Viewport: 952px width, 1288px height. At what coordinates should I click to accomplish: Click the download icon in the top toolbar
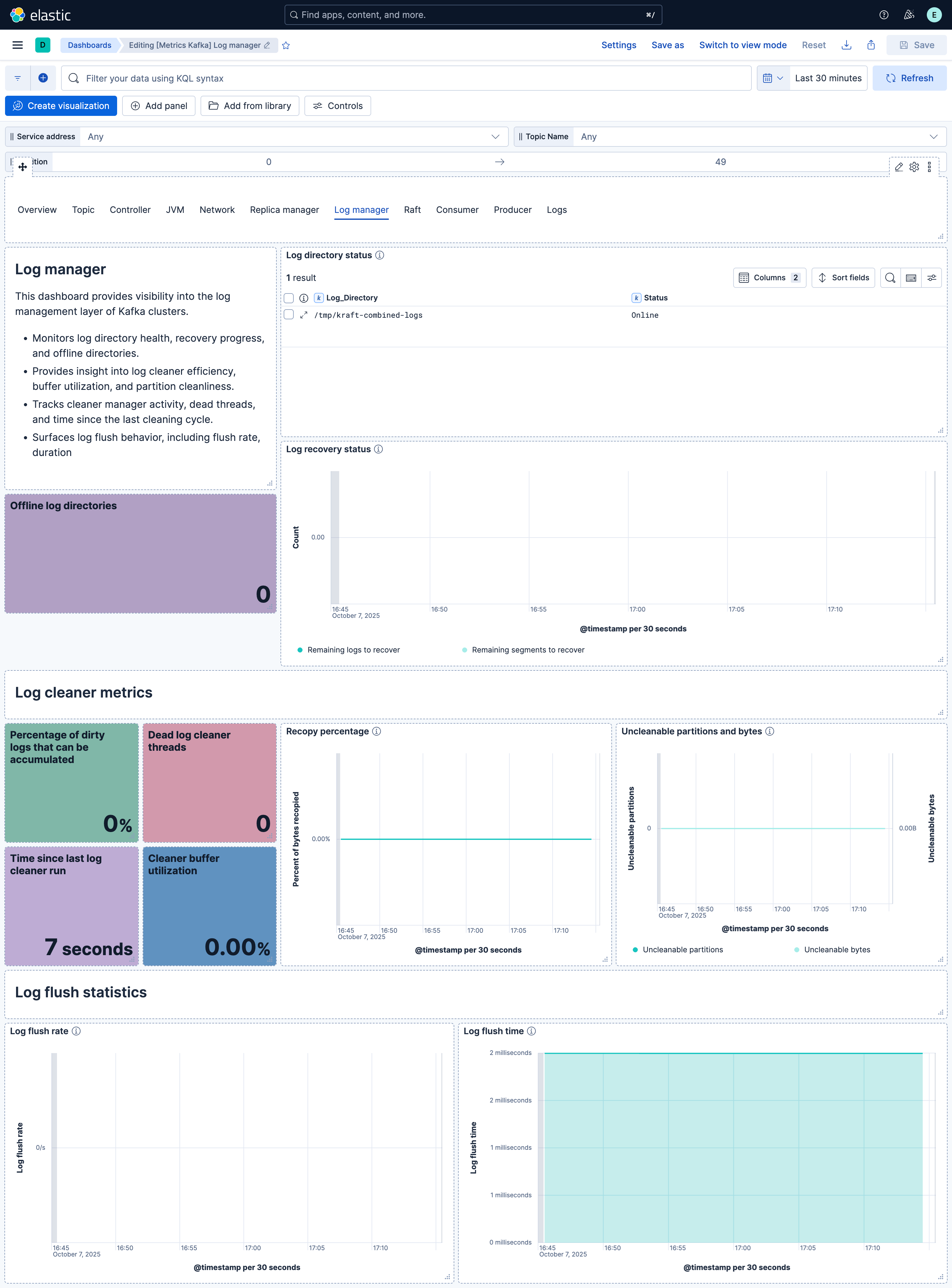click(x=847, y=45)
